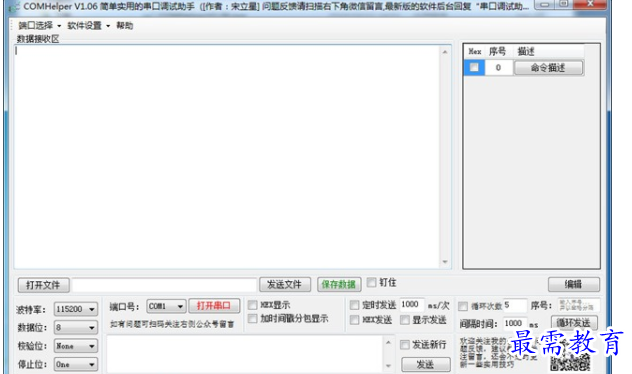Viewport: 632px width, 374px height.
Task: Click the timed send interval field showing 1000
Action: point(412,304)
